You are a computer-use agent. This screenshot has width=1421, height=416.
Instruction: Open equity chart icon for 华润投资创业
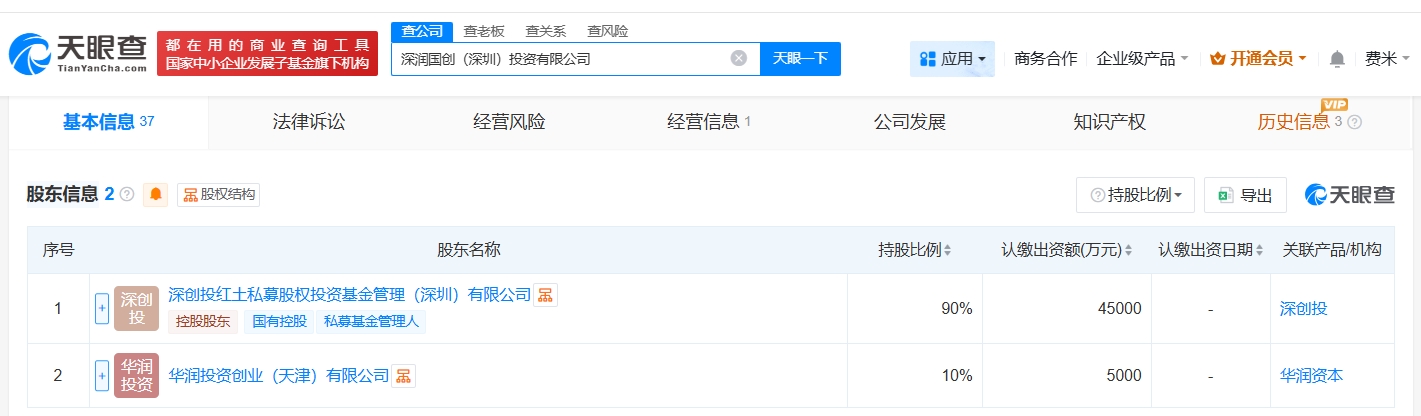403,376
